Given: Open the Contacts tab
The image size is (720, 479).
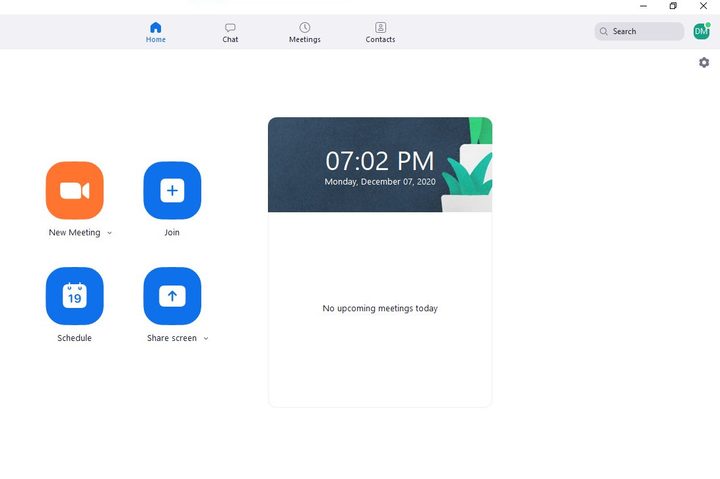Looking at the screenshot, I should (380, 32).
